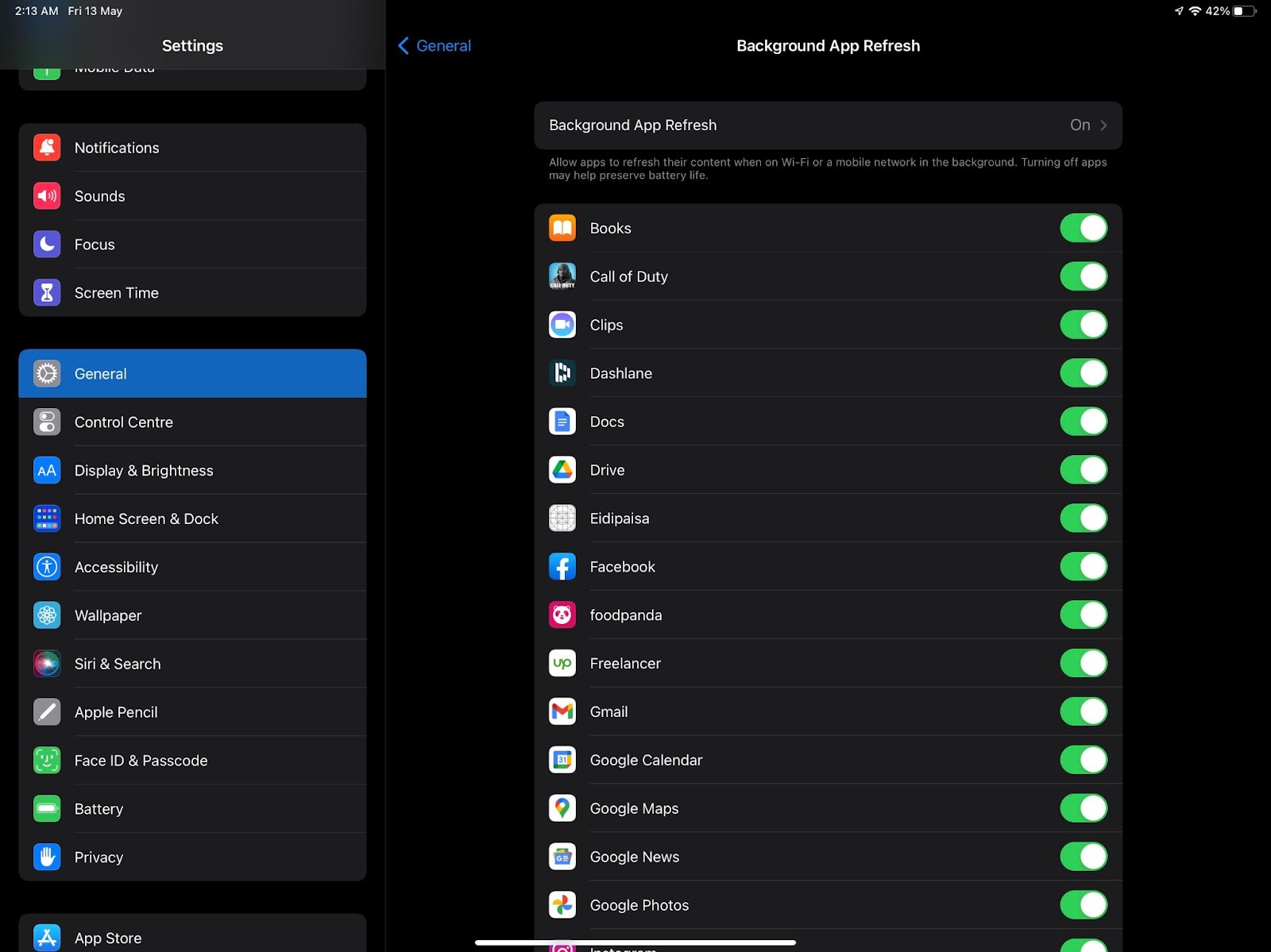Open Accessibility settings
Screen dimensions: 1271x952
192,568
